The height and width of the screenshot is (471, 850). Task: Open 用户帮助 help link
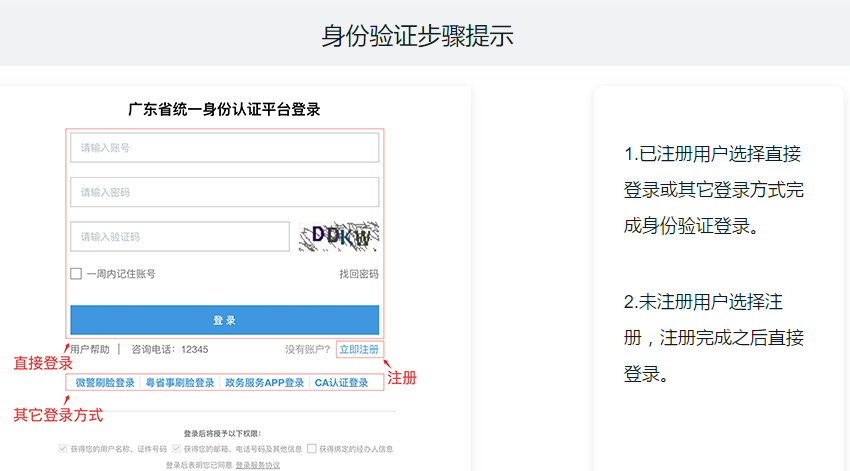[90, 350]
